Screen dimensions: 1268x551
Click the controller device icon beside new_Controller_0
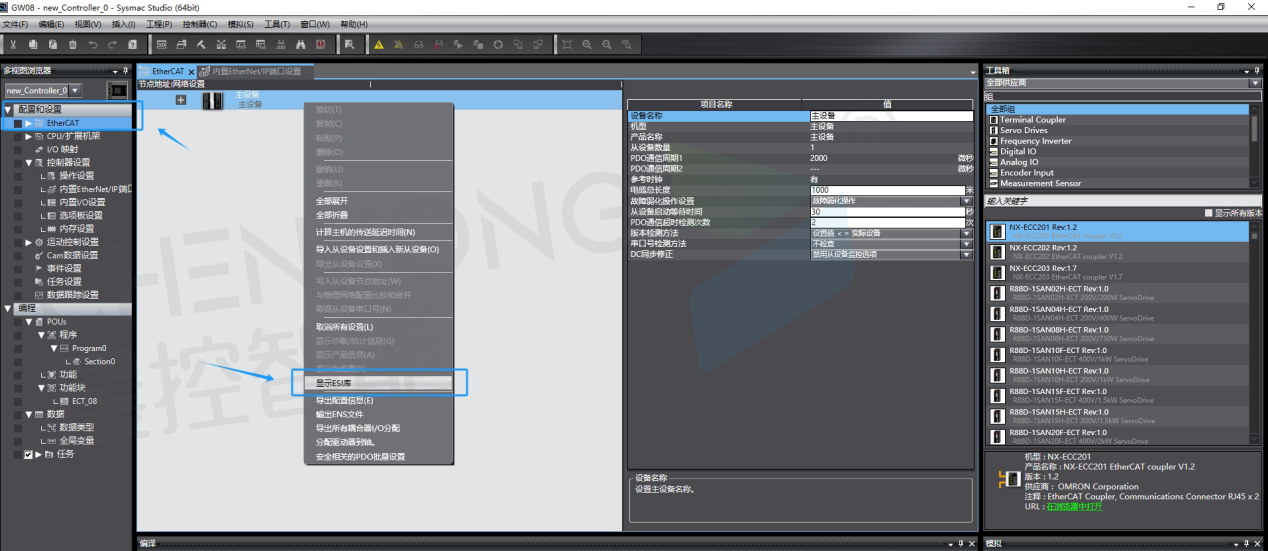click(x=118, y=90)
